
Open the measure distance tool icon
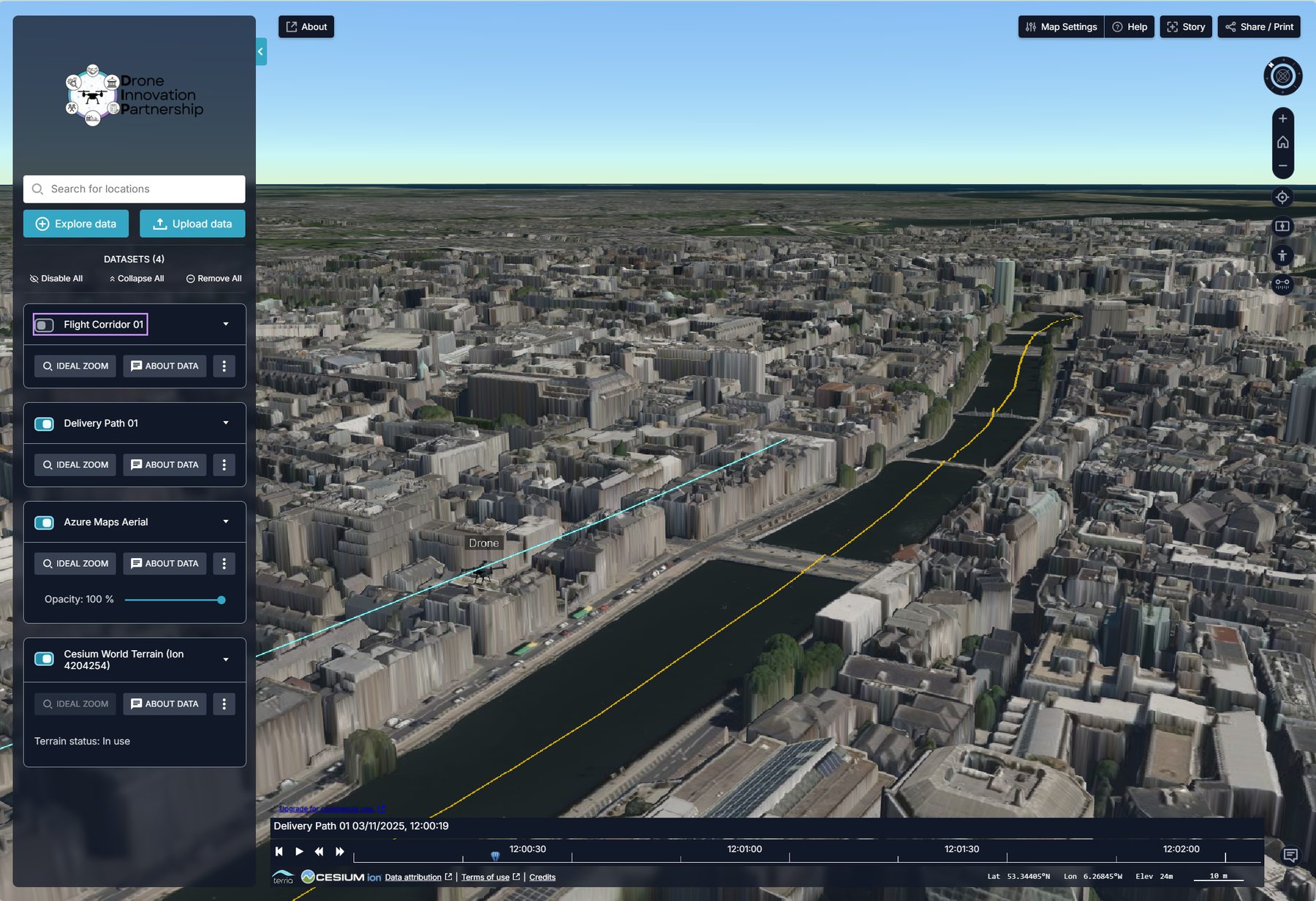(x=1282, y=284)
